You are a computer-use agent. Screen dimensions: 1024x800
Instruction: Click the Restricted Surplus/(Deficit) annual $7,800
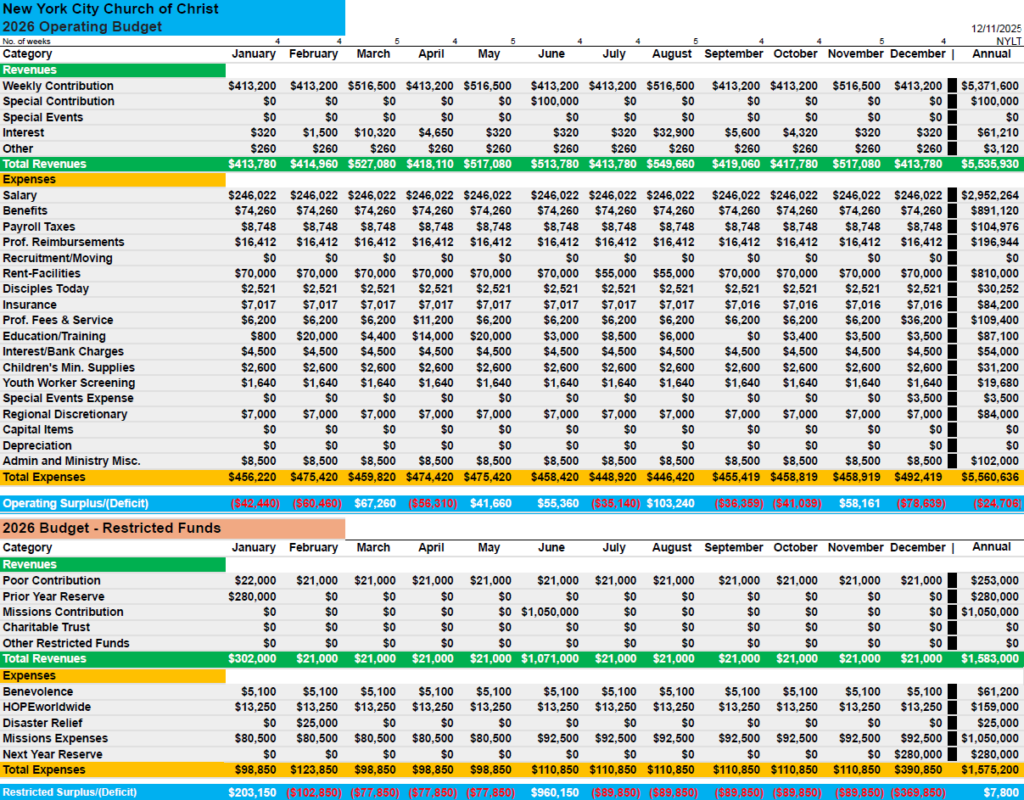tap(1001, 792)
